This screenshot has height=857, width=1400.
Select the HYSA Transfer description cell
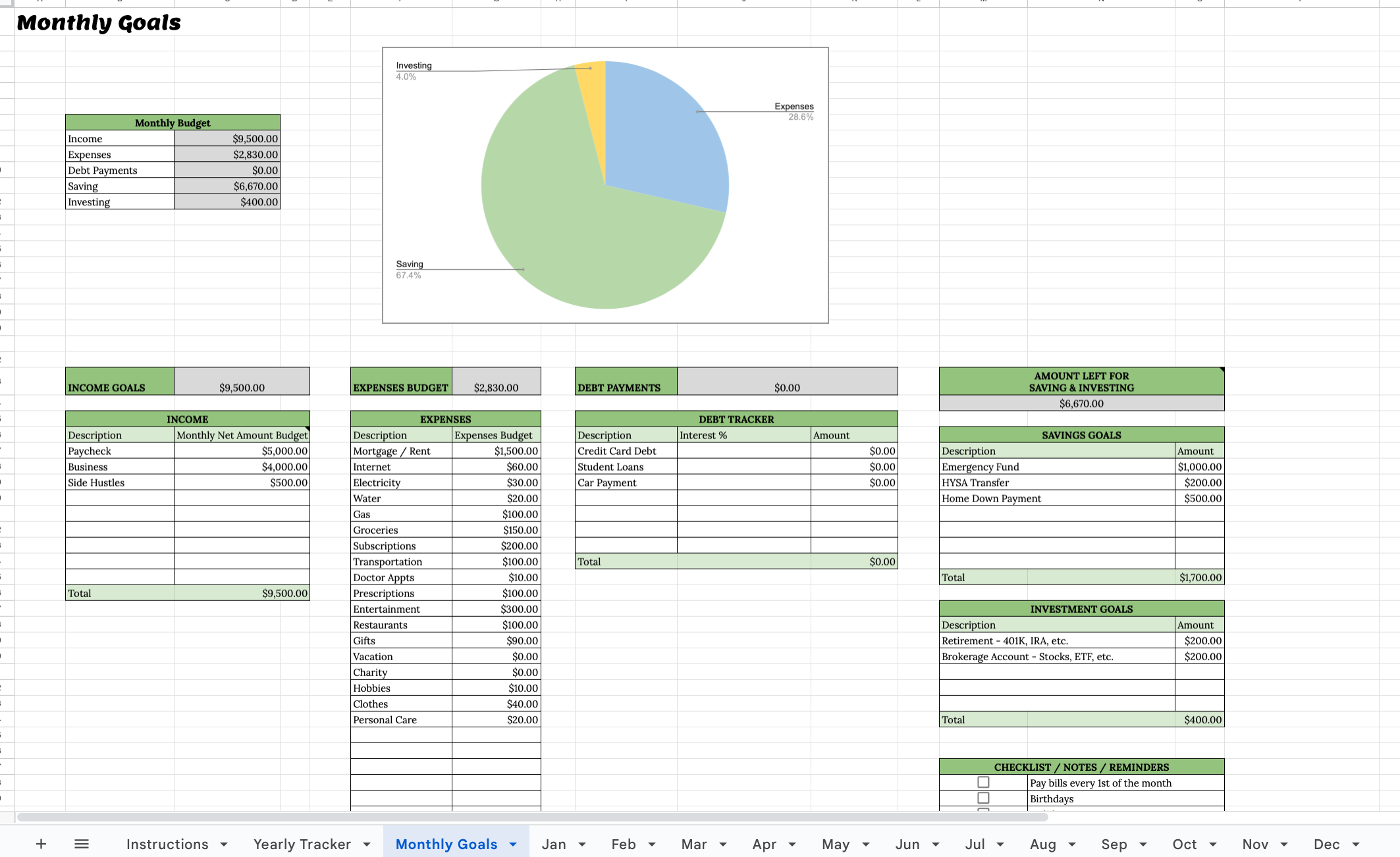click(1057, 482)
